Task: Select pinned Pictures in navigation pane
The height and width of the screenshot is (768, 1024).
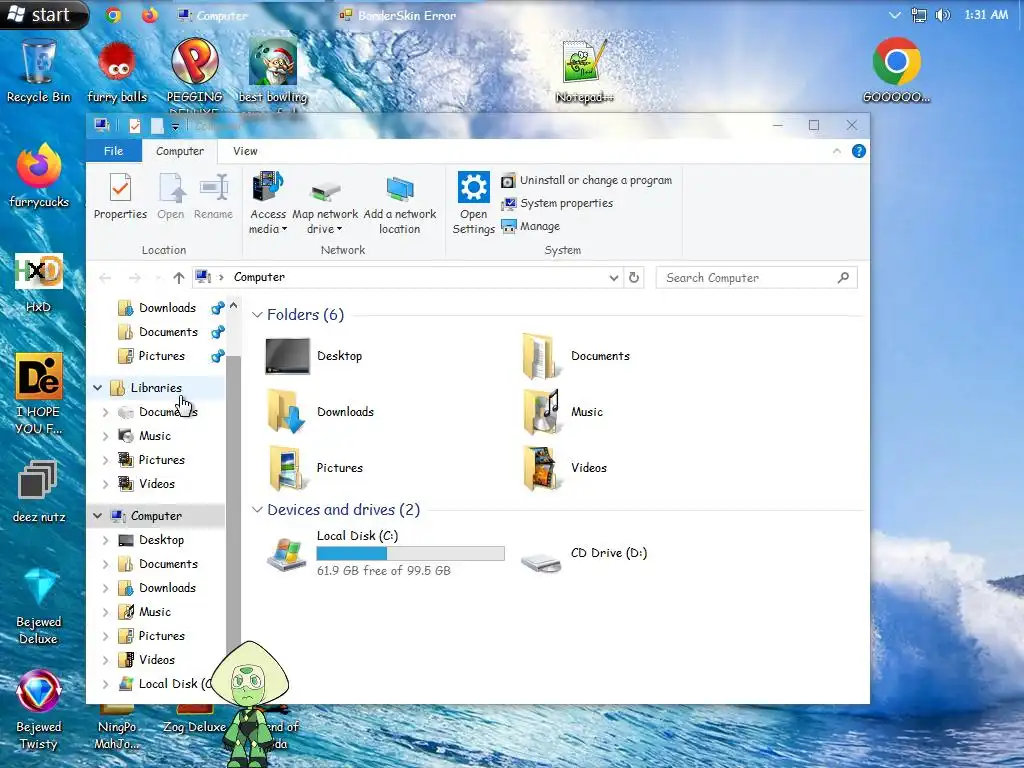Action: click(x=161, y=356)
